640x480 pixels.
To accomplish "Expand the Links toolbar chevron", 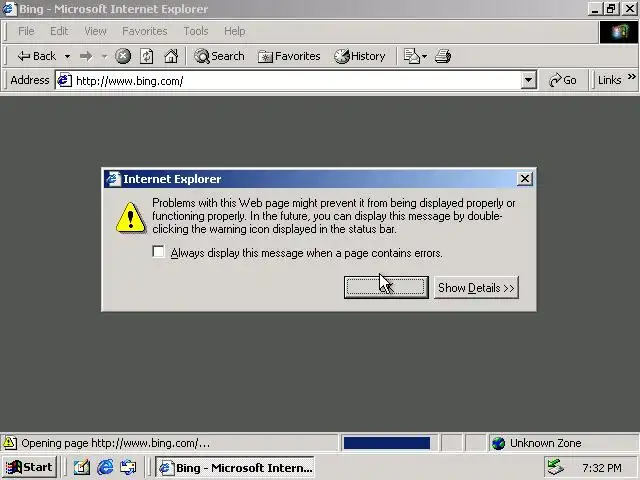I will coord(631,77).
